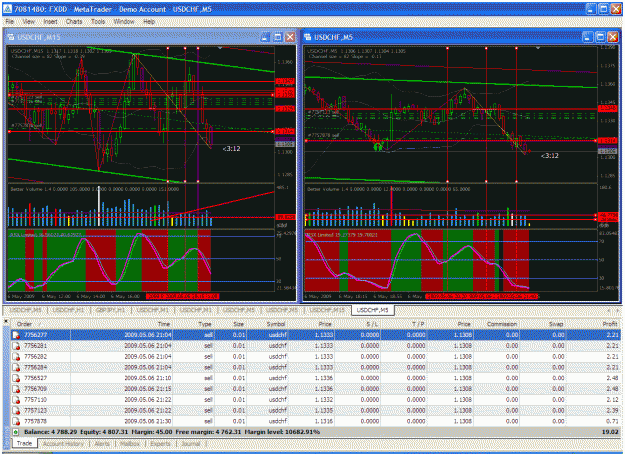Sort orders by the Swap column header
625x454 pixels.
pyautogui.click(x=543, y=324)
